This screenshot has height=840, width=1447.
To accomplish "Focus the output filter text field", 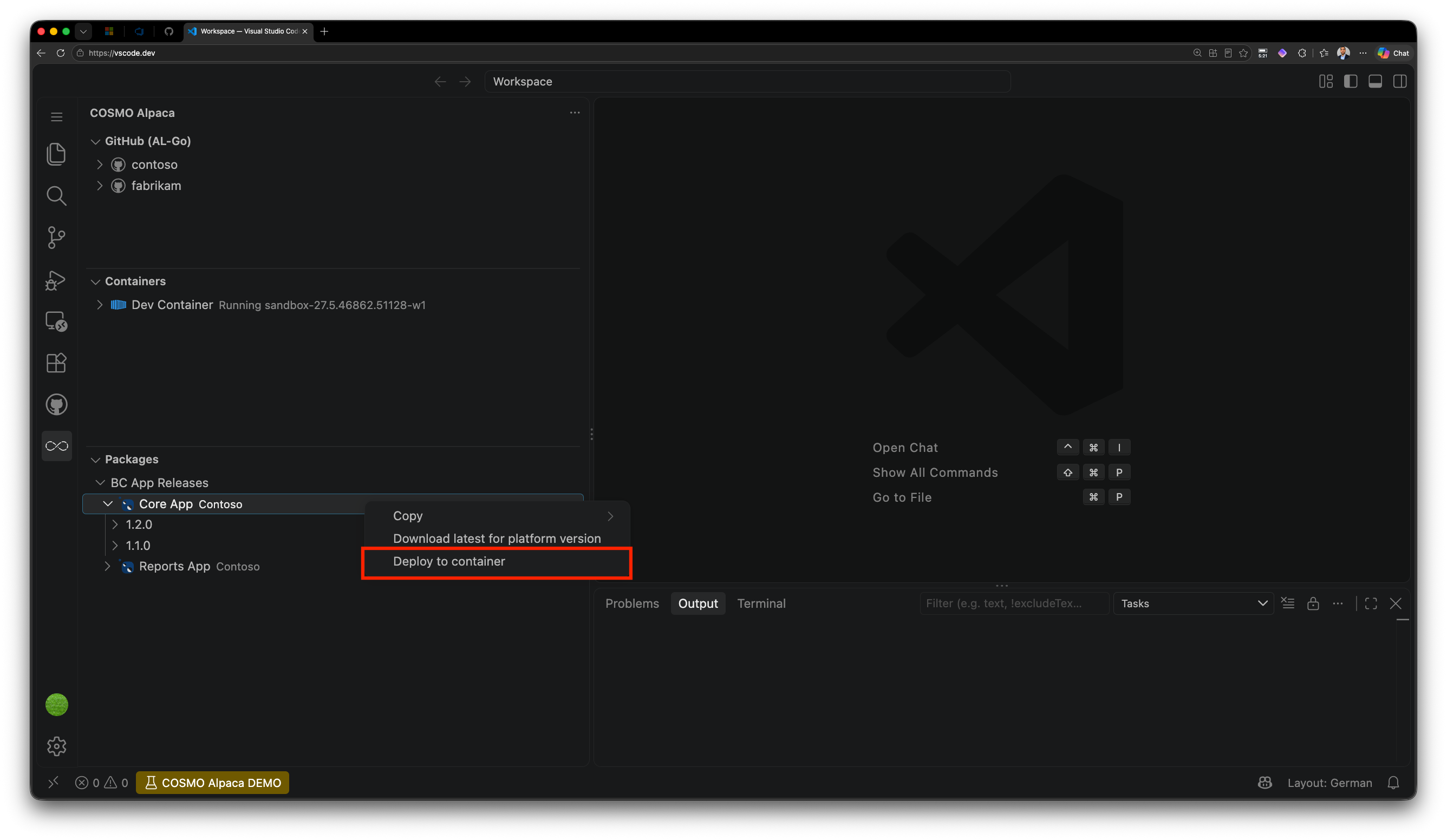I will [1014, 603].
